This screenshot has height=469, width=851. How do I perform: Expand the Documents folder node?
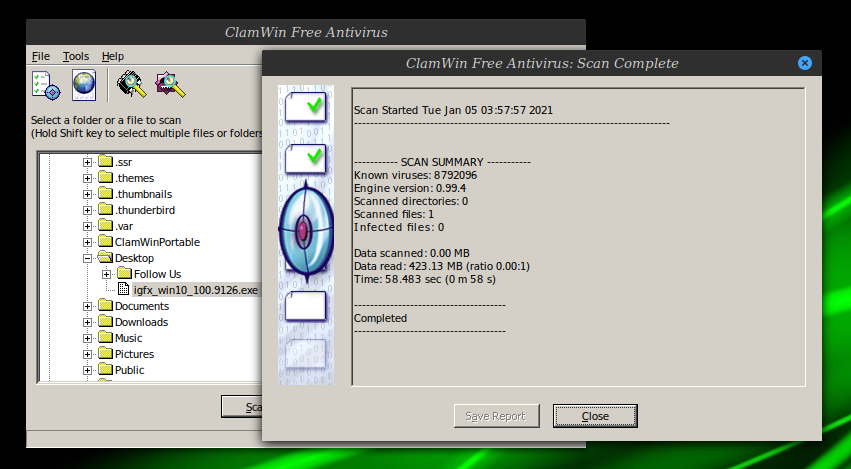[x=87, y=306]
